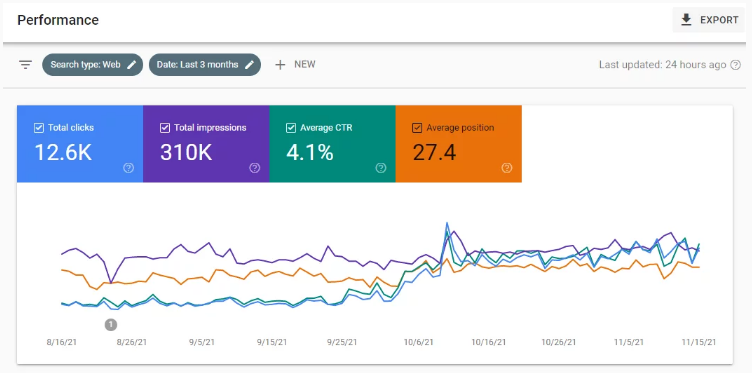Open the Search type: Web chip

[93, 65]
